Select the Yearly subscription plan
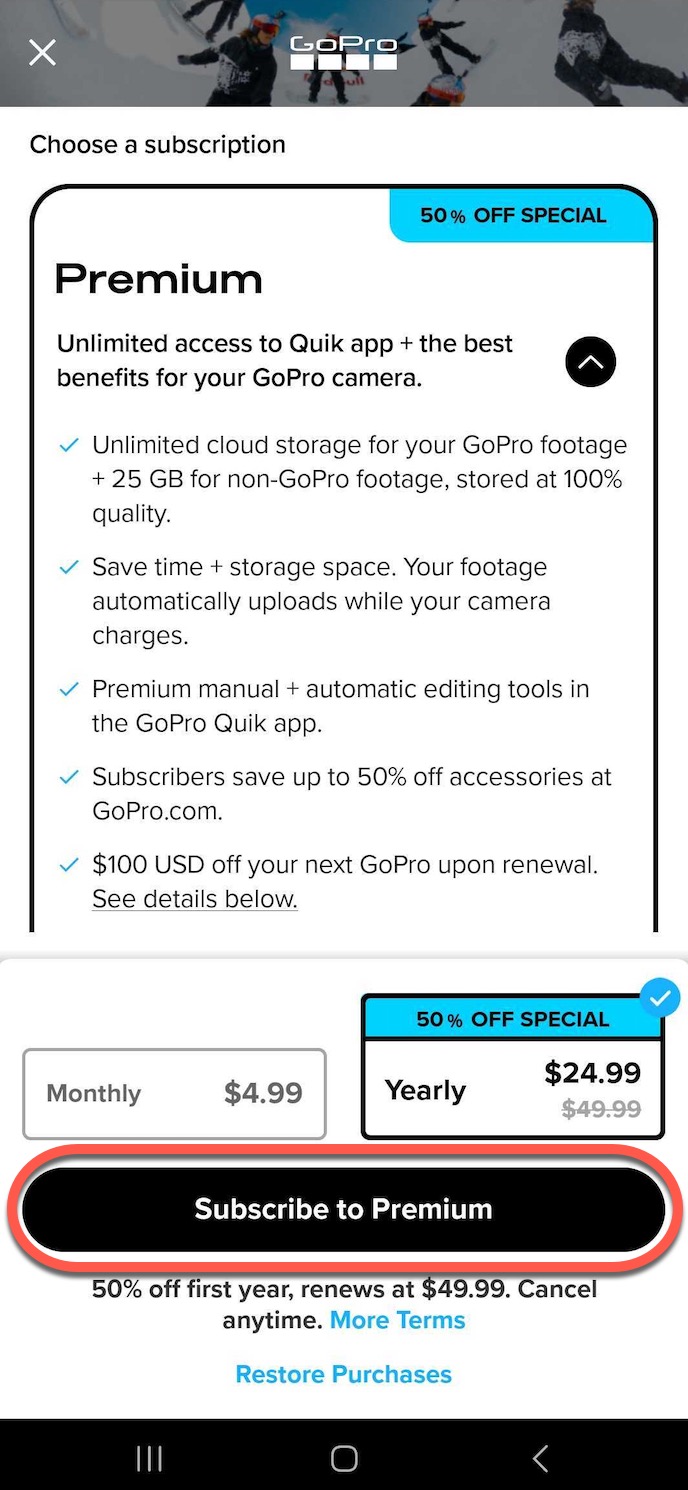 coord(512,1090)
